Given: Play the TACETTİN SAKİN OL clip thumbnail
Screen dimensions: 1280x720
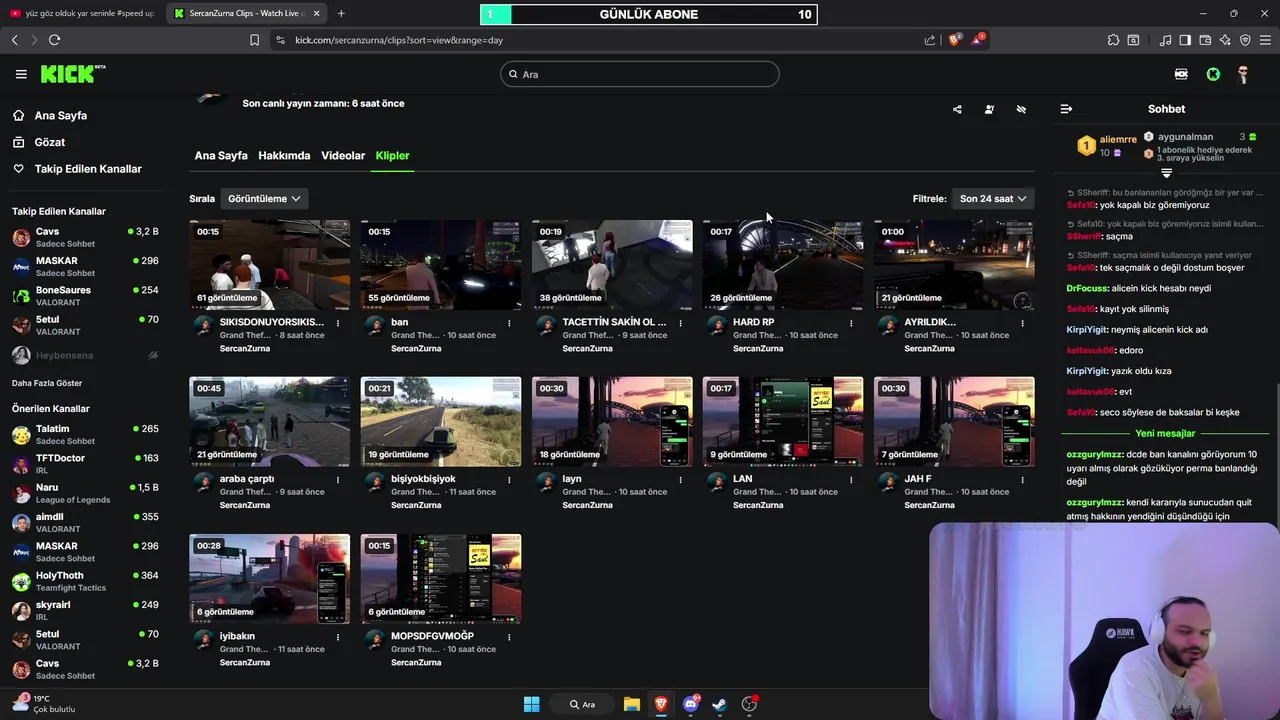Looking at the screenshot, I should pyautogui.click(x=612, y=265).
